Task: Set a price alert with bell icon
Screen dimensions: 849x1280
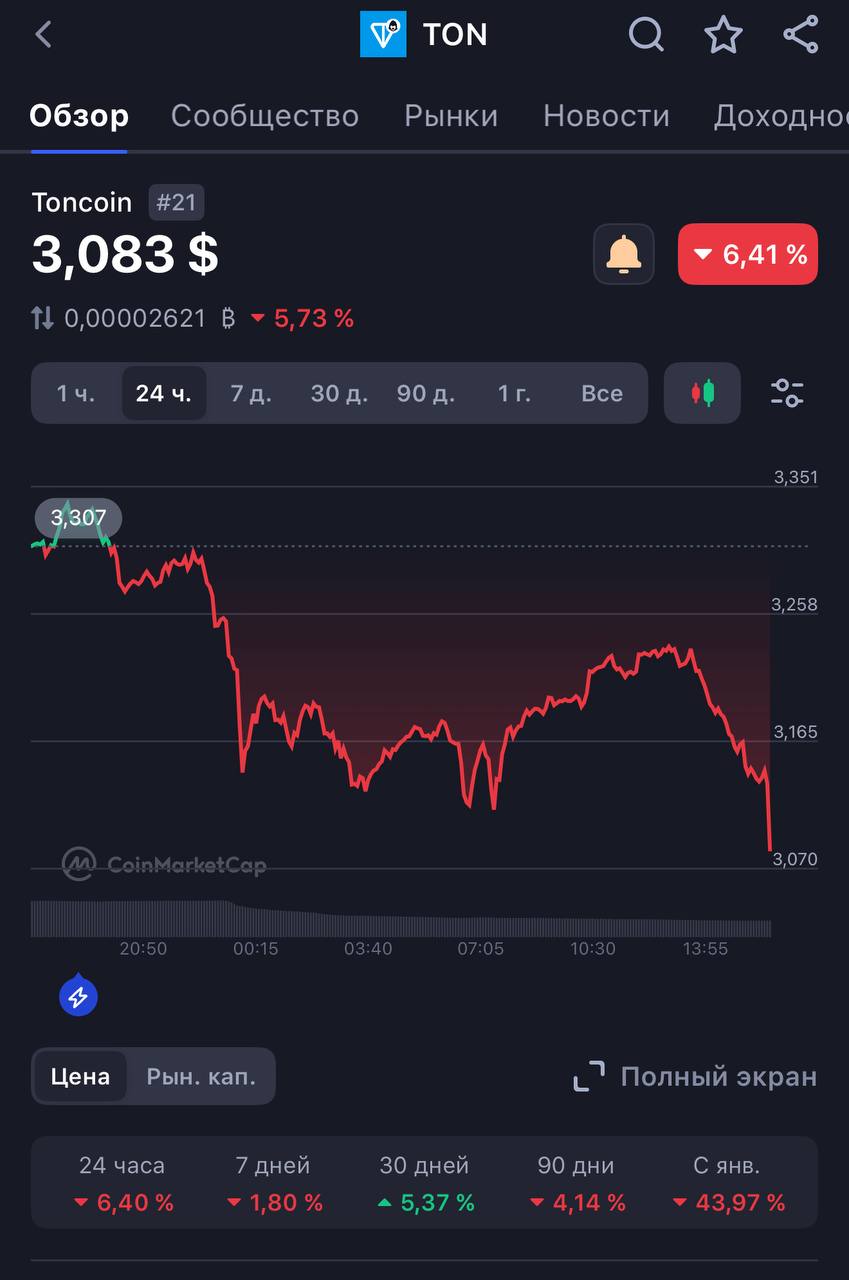Action: pyautogui.click(x=624, y=254)
